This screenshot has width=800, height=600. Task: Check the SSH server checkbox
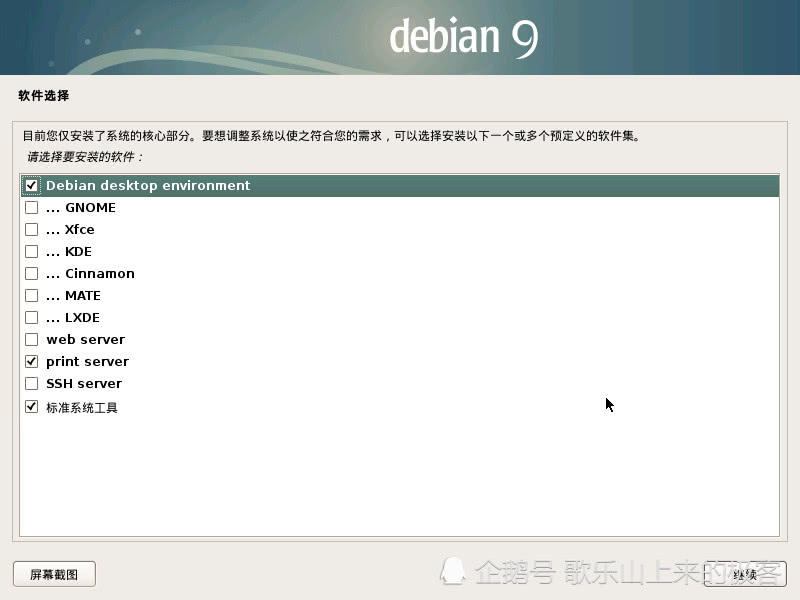pyautogui.click(x=32, y=383)
